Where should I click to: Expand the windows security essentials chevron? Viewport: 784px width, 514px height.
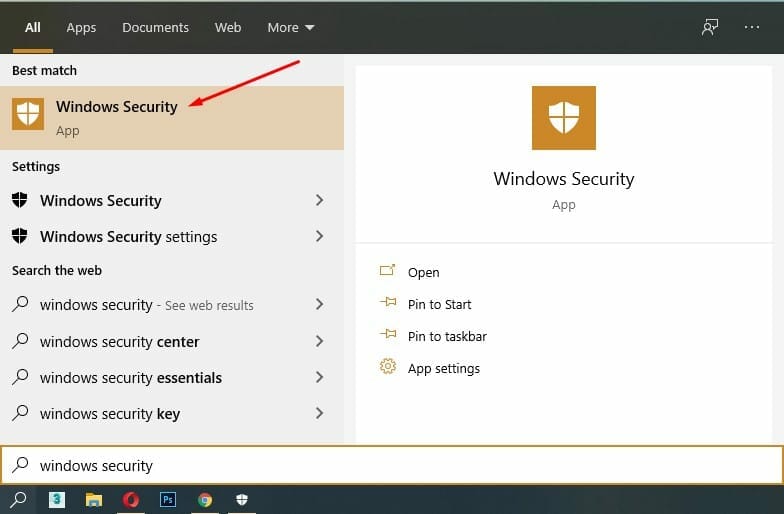(x=320, y=377)
